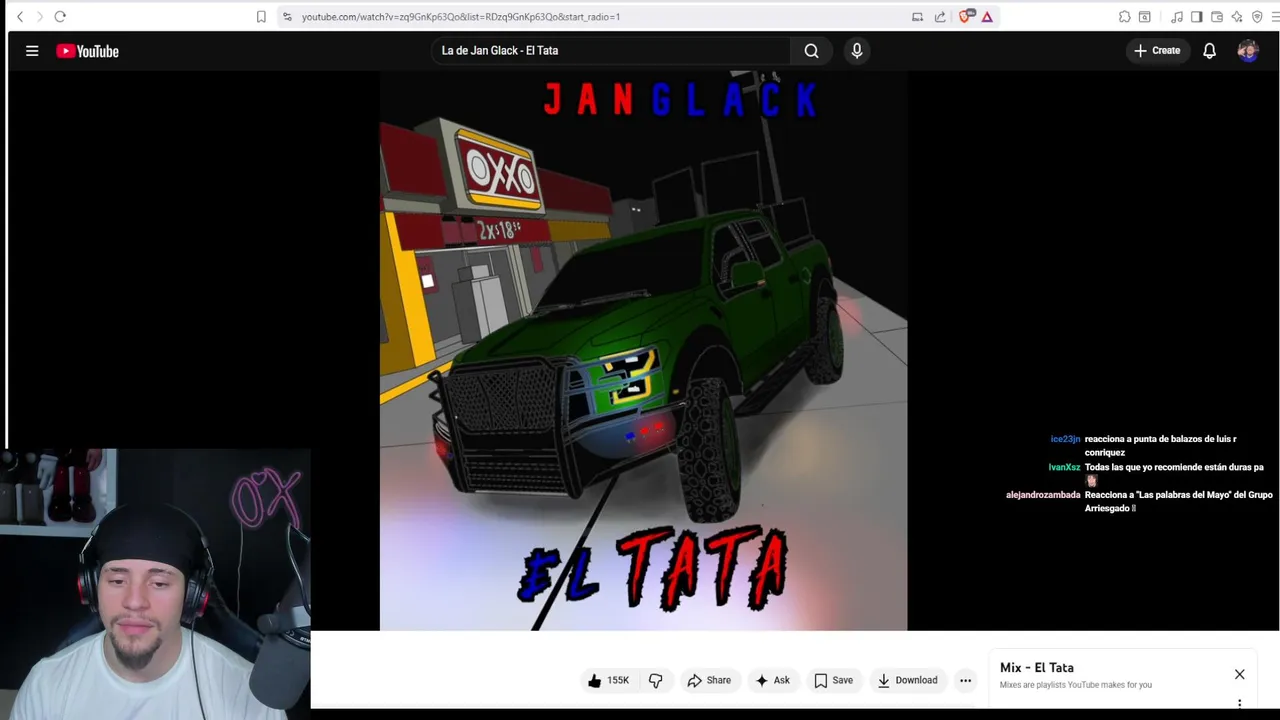Click the YouTube URL in address bar
The height and width of the screenshot is (720, 1280).
pos(461,16)
